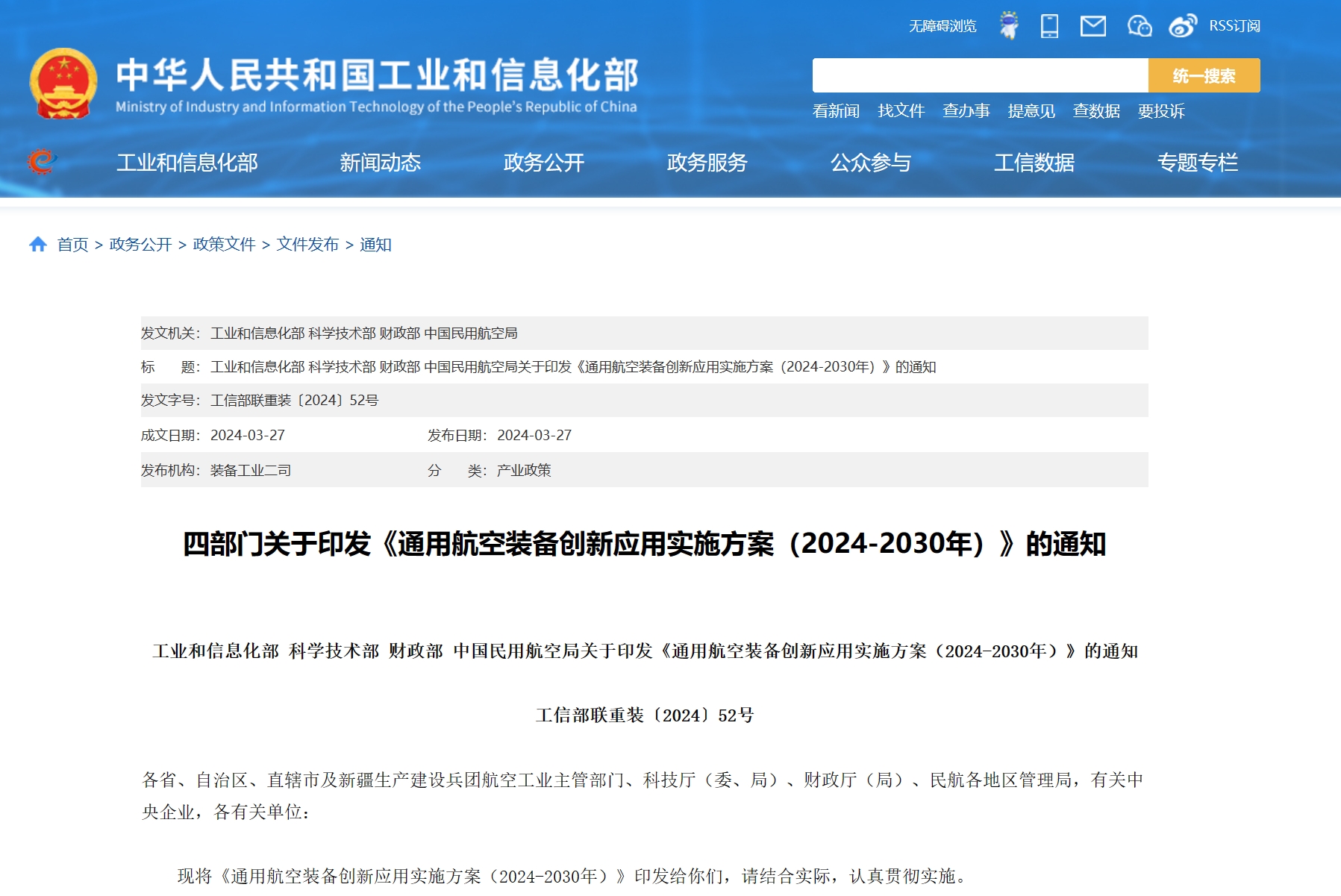The image size is (1341, 896).
Task: Switch to 找文件 search mode
Action: point(900,110)
